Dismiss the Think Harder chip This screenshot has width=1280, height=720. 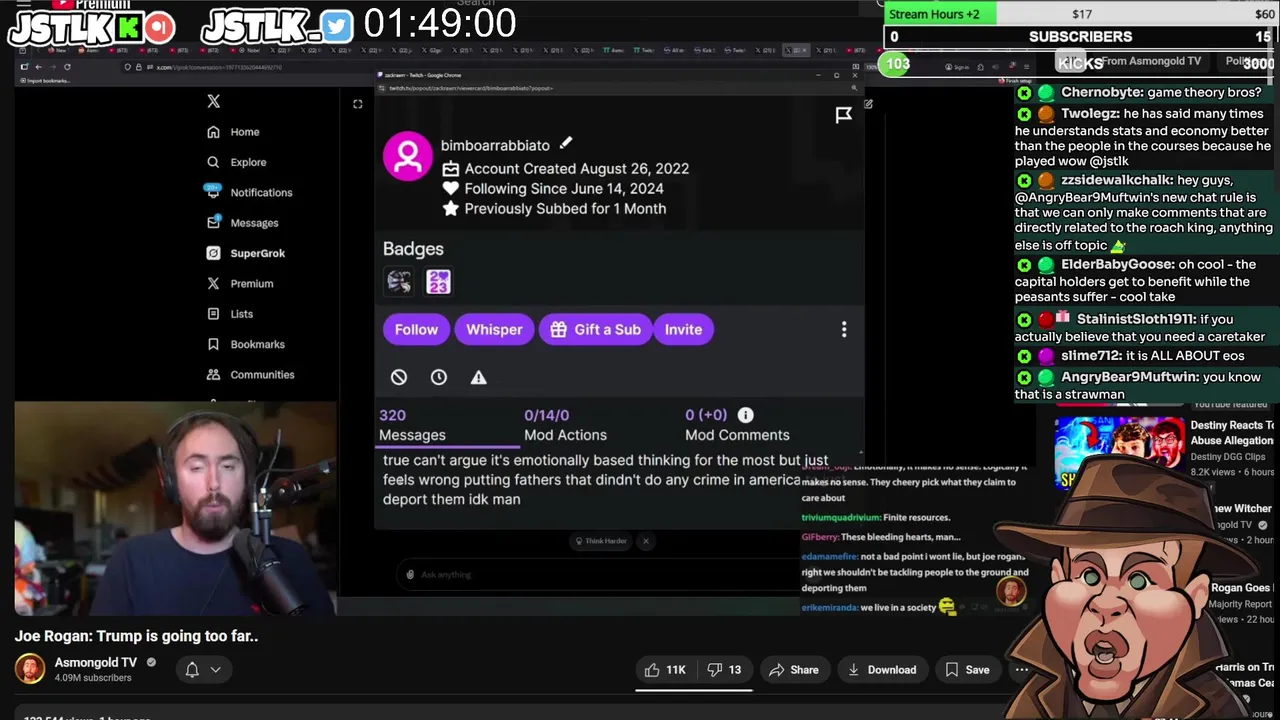[645, 541]
